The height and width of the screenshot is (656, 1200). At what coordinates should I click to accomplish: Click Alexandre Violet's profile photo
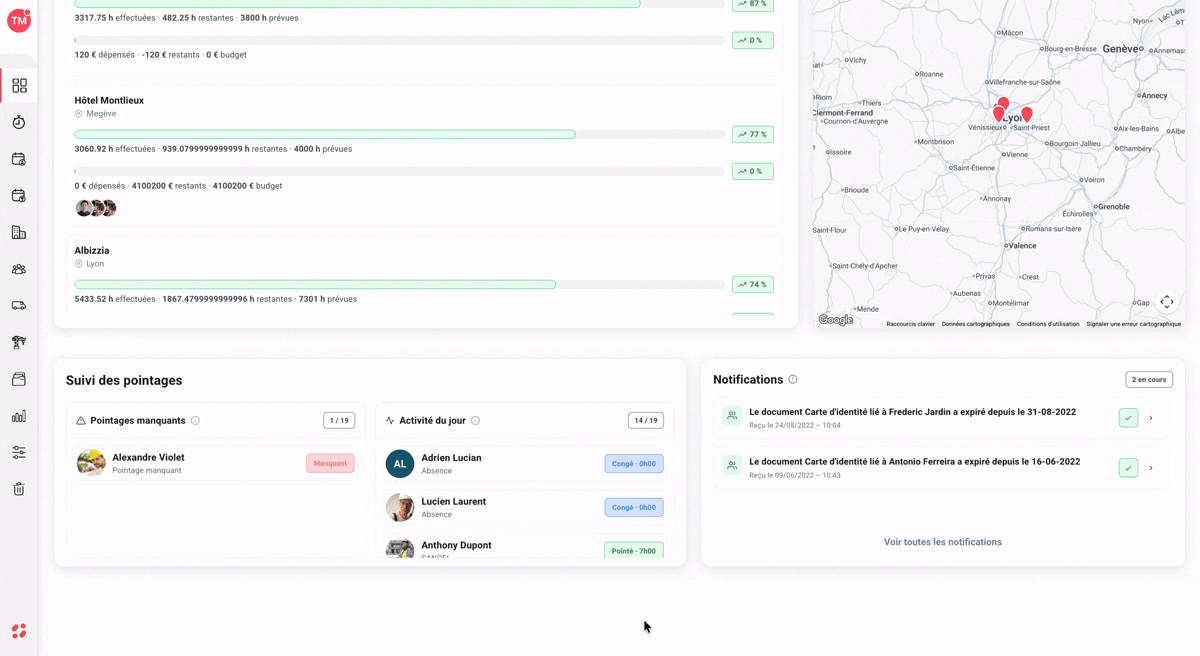pos(91,463)
